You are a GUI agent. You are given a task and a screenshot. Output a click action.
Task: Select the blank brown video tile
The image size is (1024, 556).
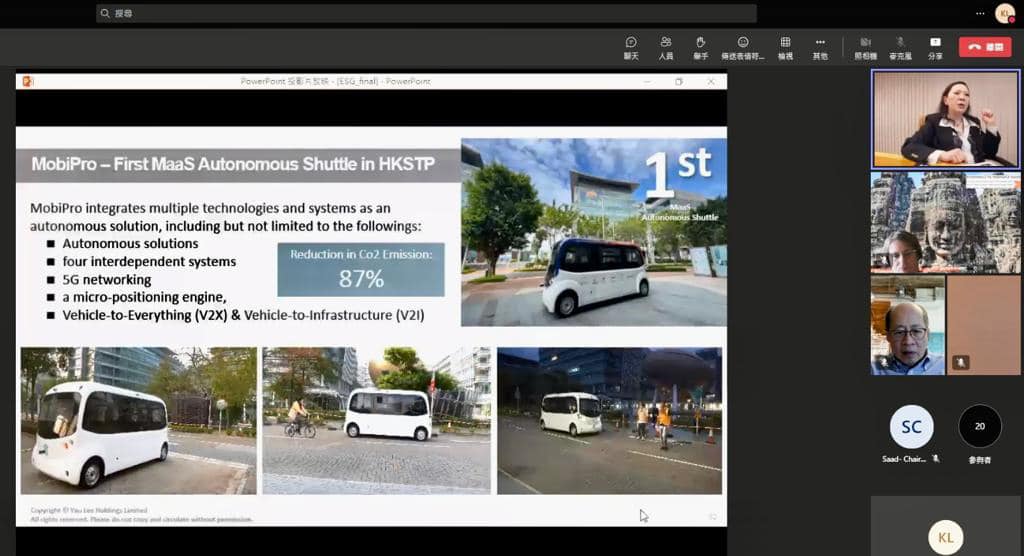pos(984,325)
